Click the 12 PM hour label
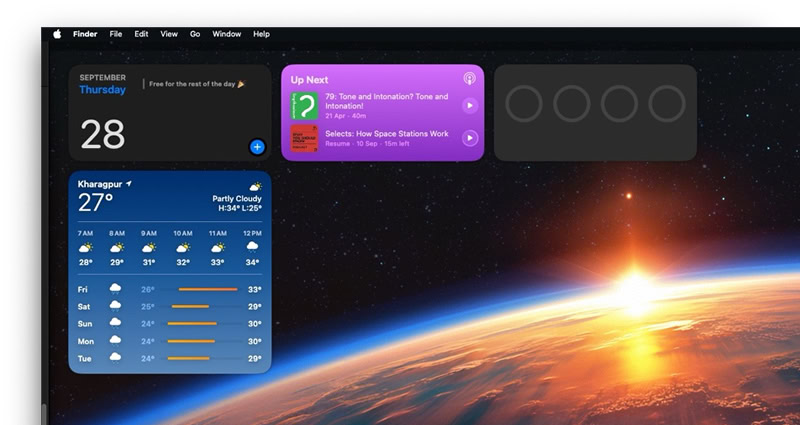This screenshot has width=800, height=425. point(253,233)
